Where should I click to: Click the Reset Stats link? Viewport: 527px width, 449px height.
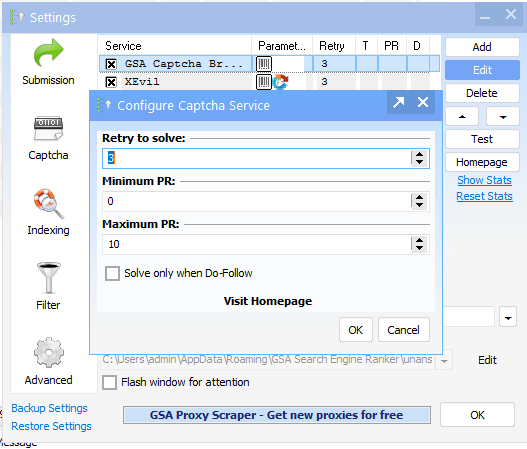(484, 196)
